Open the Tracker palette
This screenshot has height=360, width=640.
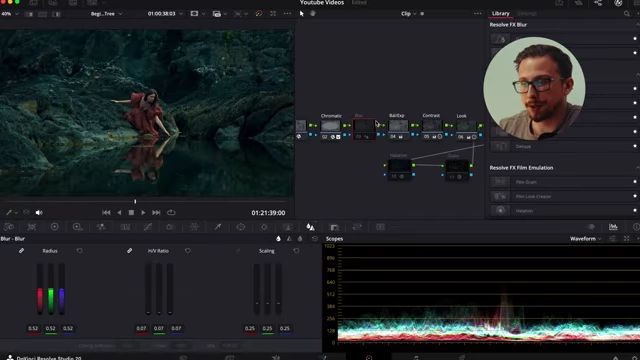coord(264,227)
